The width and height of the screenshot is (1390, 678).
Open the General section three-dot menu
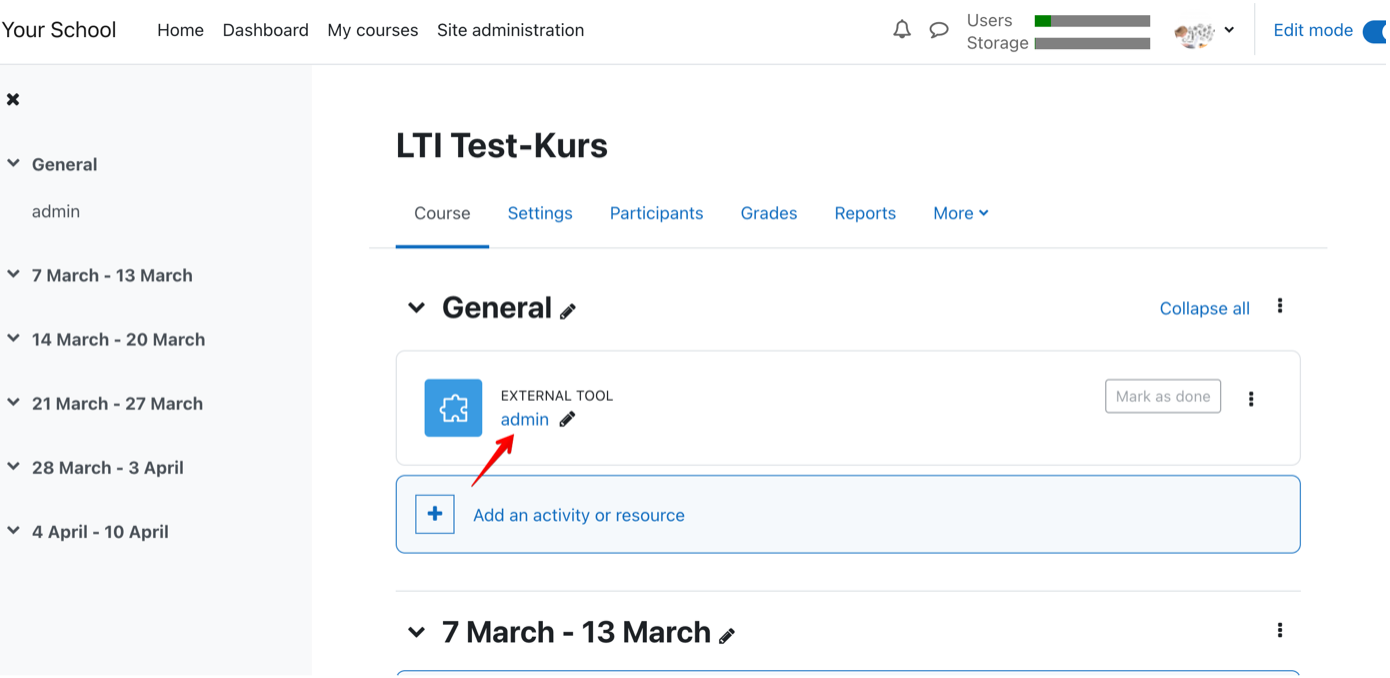click(1279, 306)
